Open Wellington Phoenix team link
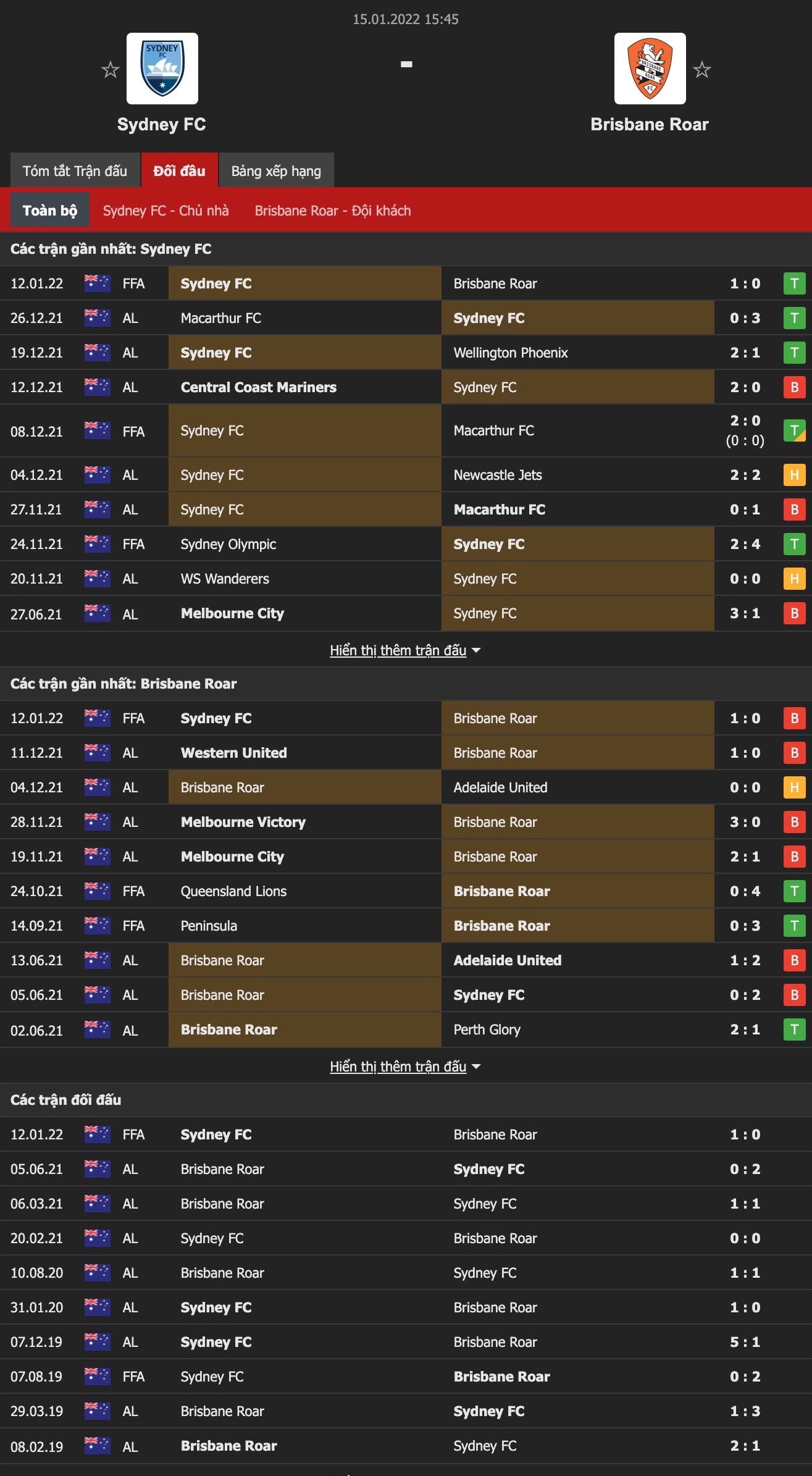The width and height of the screenshot is (812, 1476). point(511,353)
